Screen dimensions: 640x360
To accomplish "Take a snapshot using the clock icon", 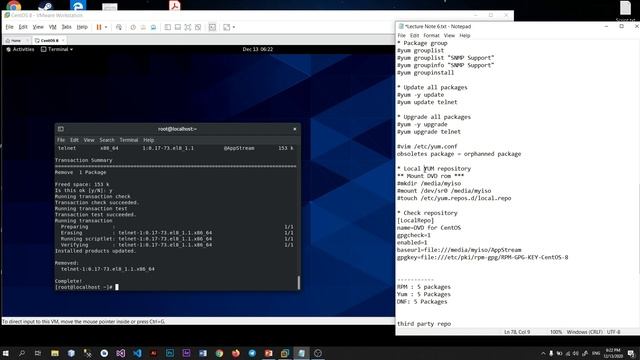I will (133, 27).
